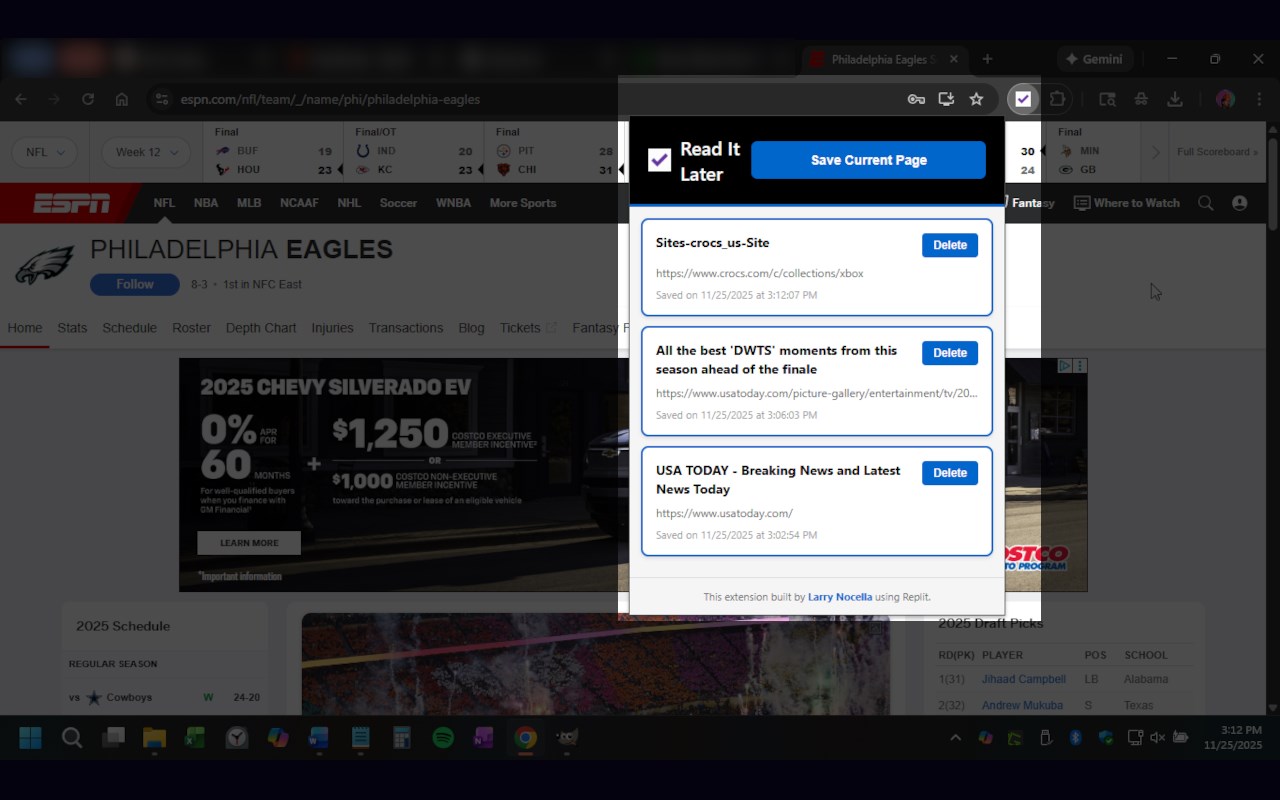Save the current page to Read It Later
Viewport: 1280px width, 800px height.
tap(868, 160)
